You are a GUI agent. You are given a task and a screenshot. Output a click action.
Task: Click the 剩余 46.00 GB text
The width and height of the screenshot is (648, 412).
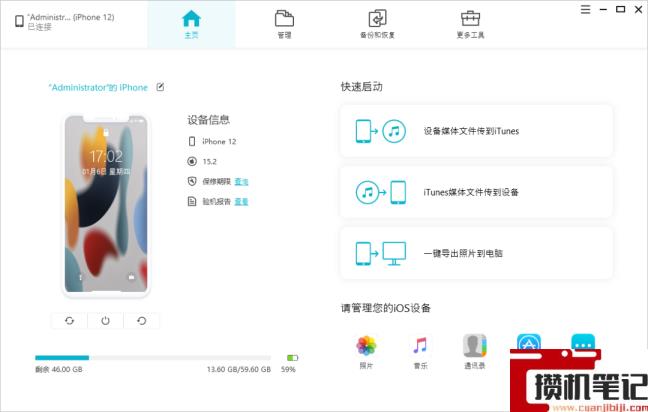pyautogui.click(x=59, y=369)
